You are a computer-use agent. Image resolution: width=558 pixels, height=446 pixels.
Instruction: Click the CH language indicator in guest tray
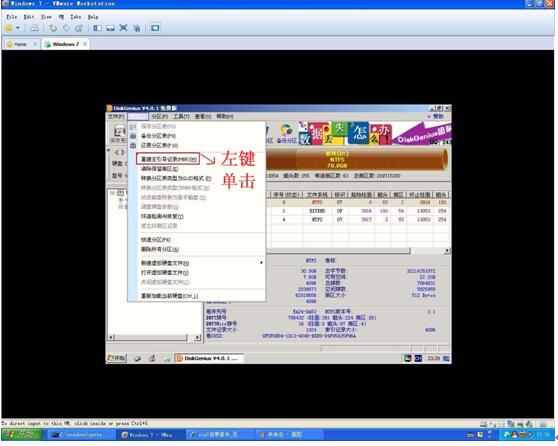(x=418, y=358)
